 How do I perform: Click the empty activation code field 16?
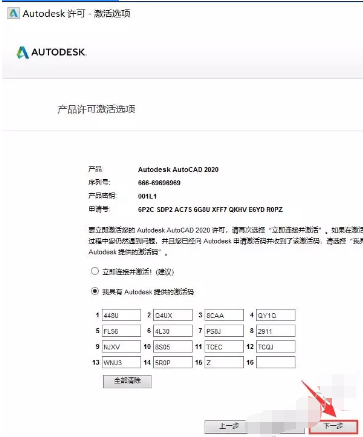(x=276, y=362)
